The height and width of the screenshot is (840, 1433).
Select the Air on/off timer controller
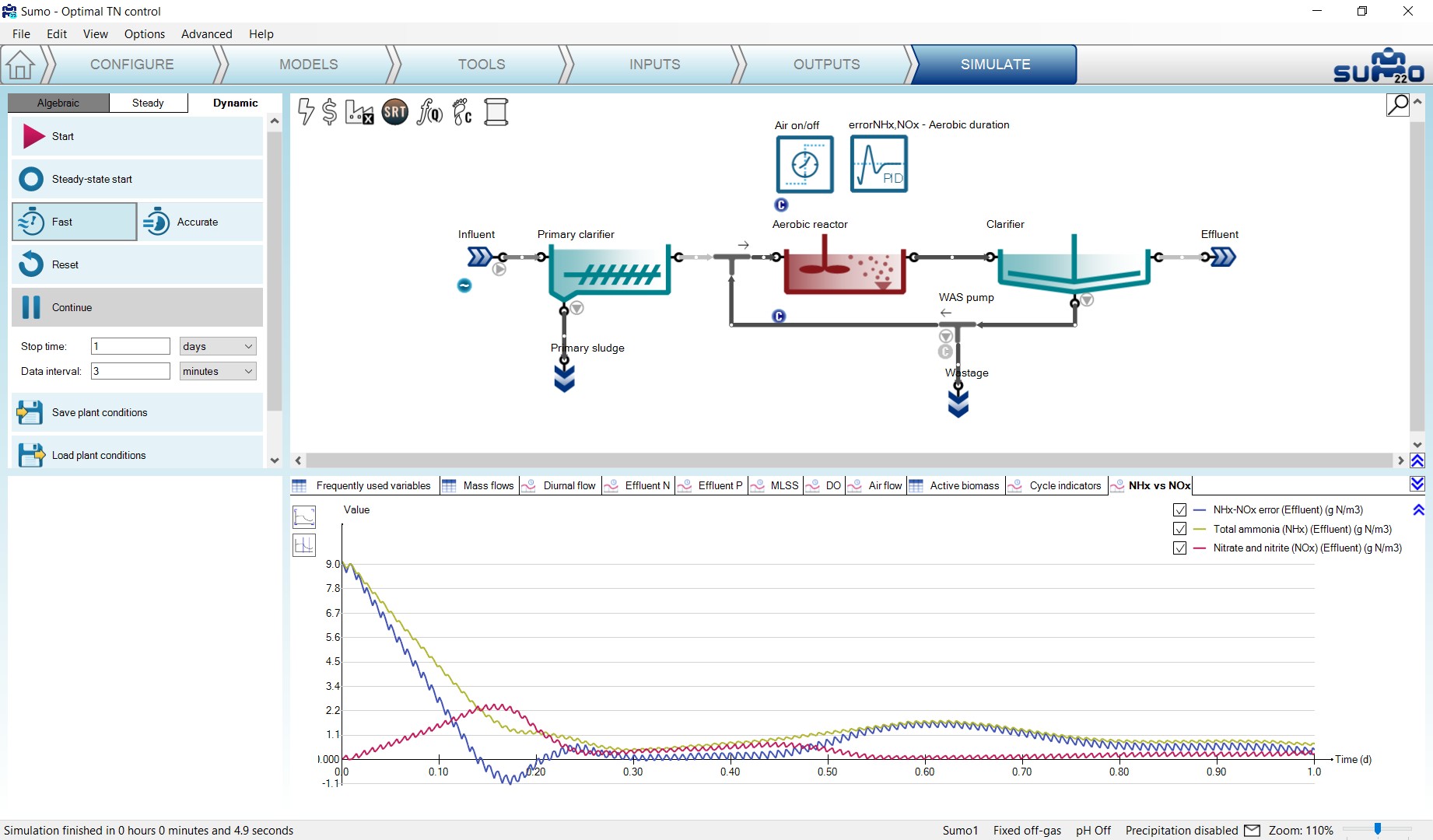click(x=804, y=164)
